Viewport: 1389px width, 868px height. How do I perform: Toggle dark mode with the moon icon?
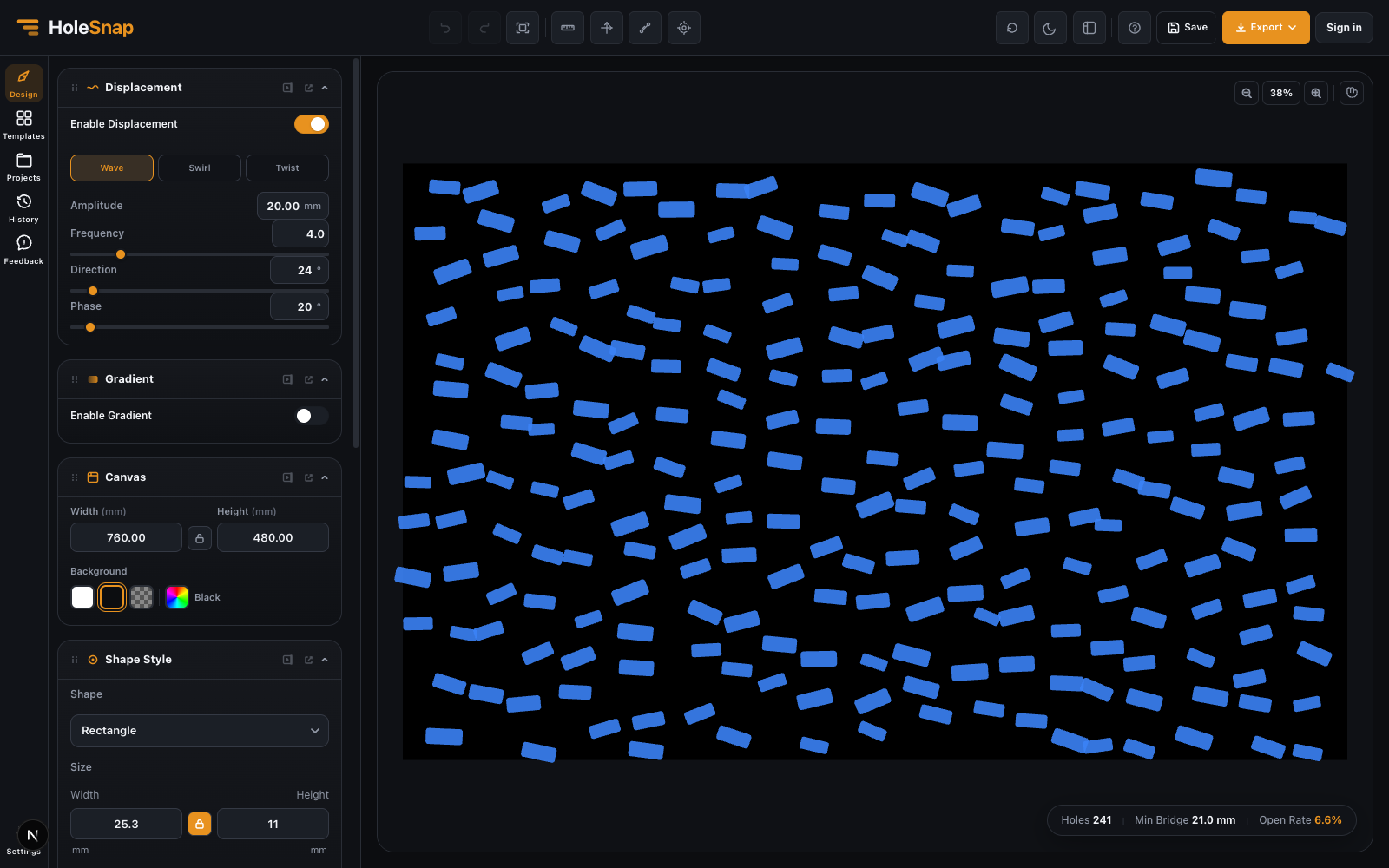(1050, 28)
